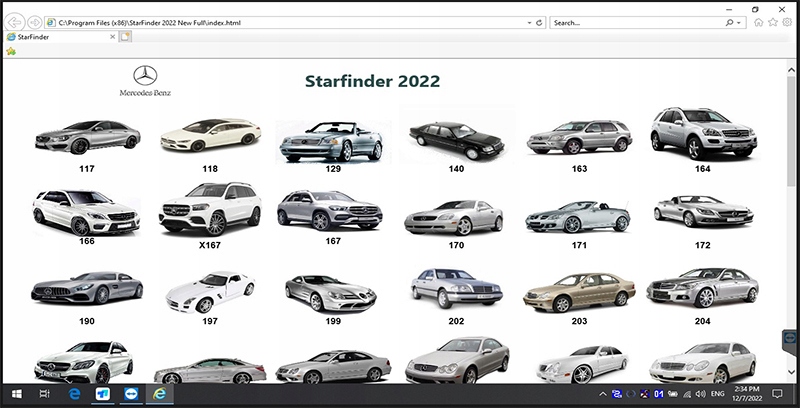800x408 pixels.
Task: Click the address bar with index.html path
Action: [286, 22]
